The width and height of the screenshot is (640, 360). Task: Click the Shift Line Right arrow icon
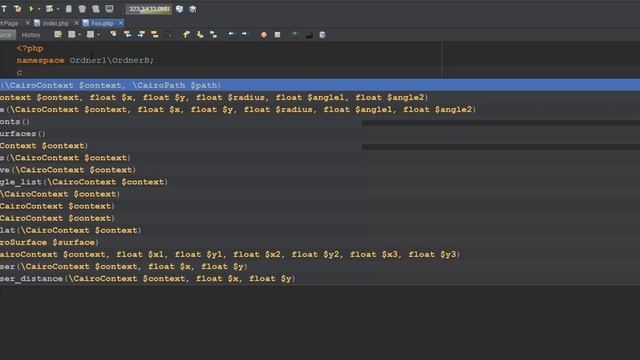coord(244,34)
